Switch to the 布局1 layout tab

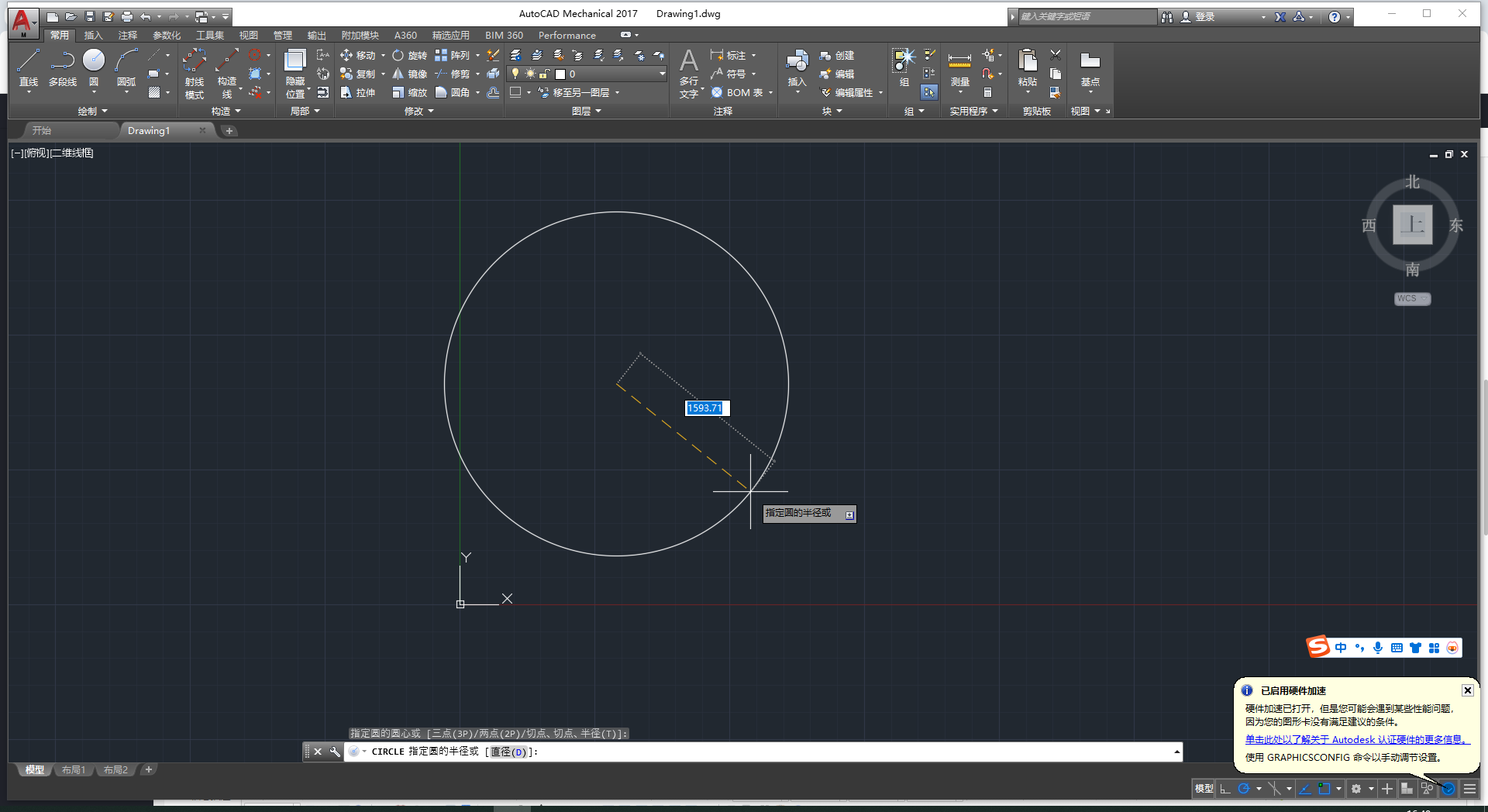tap(74, 769)
